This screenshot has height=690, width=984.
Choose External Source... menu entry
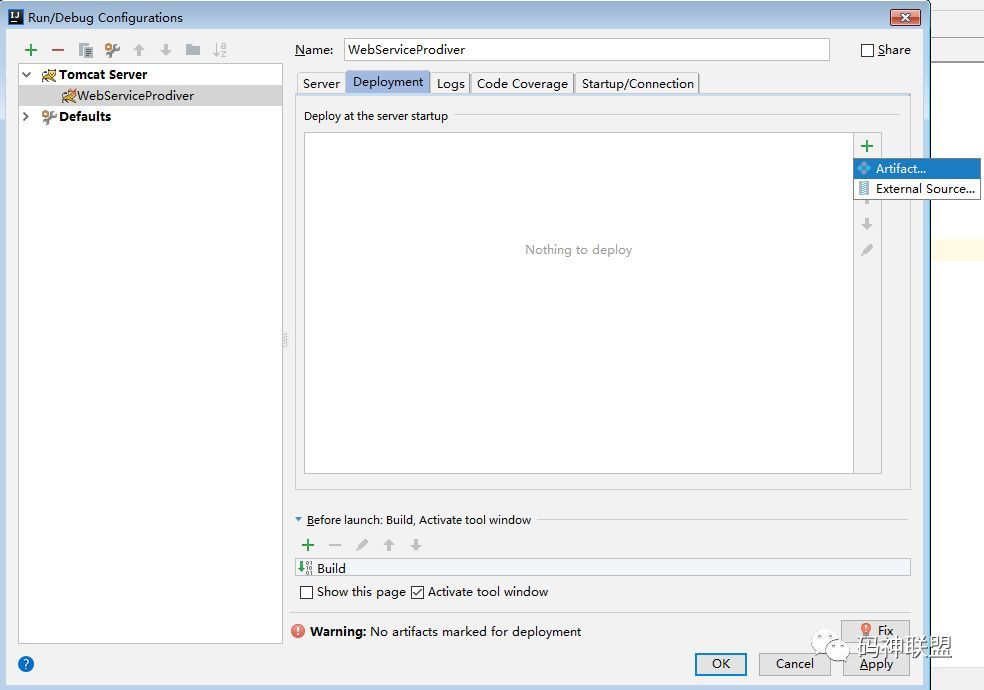click(x=917, y=188)
